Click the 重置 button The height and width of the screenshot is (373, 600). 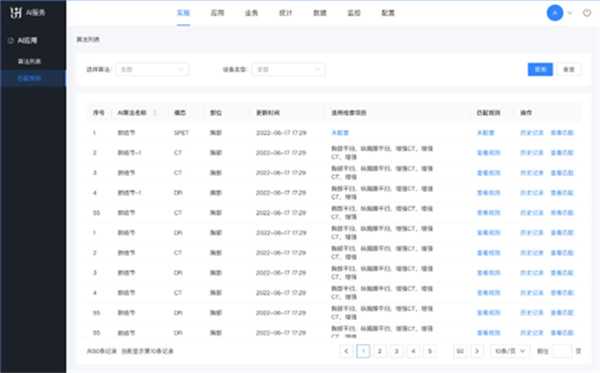tap(569, 70)
